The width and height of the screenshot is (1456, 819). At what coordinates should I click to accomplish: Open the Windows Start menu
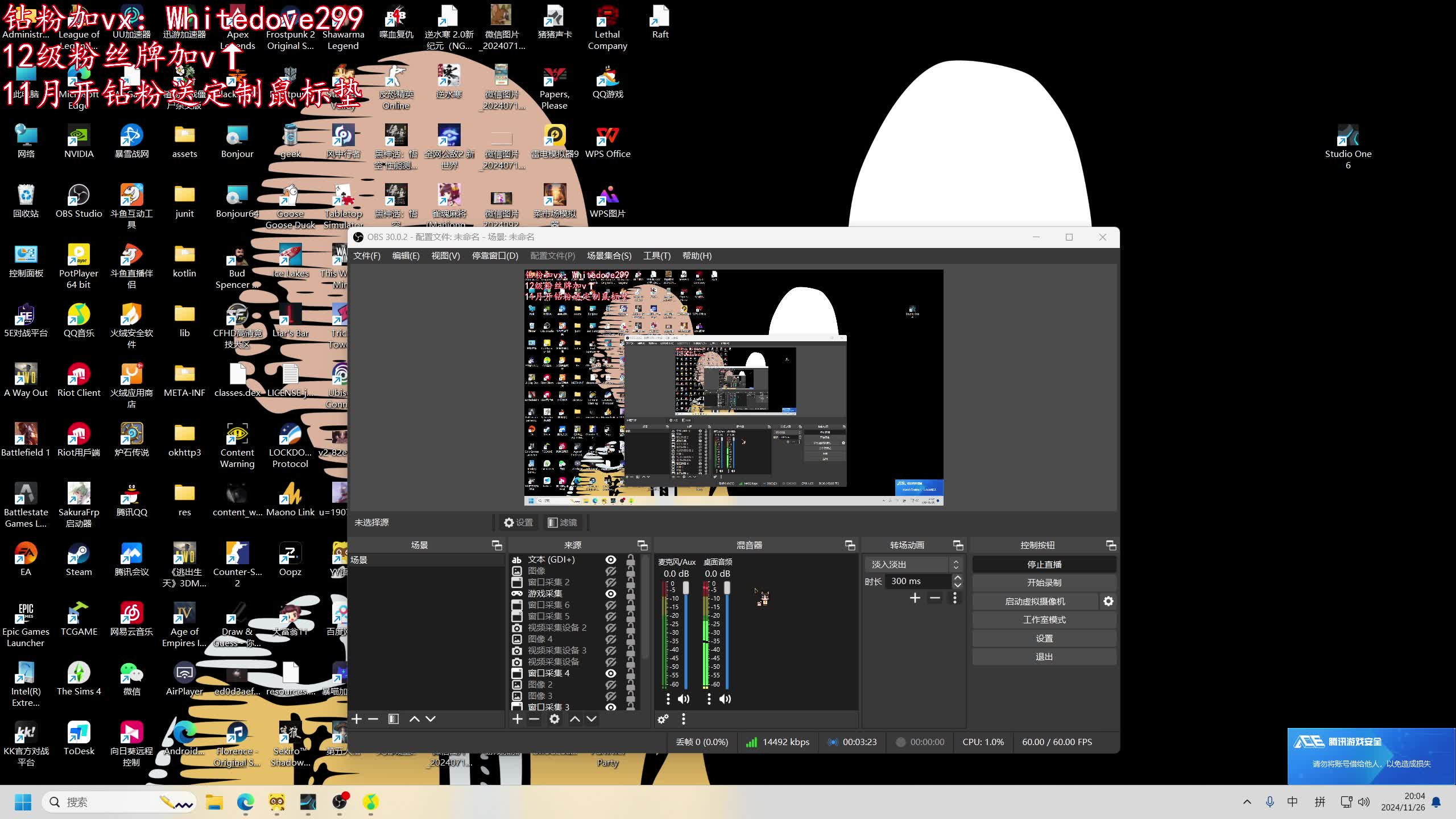[x=23, y=802]
